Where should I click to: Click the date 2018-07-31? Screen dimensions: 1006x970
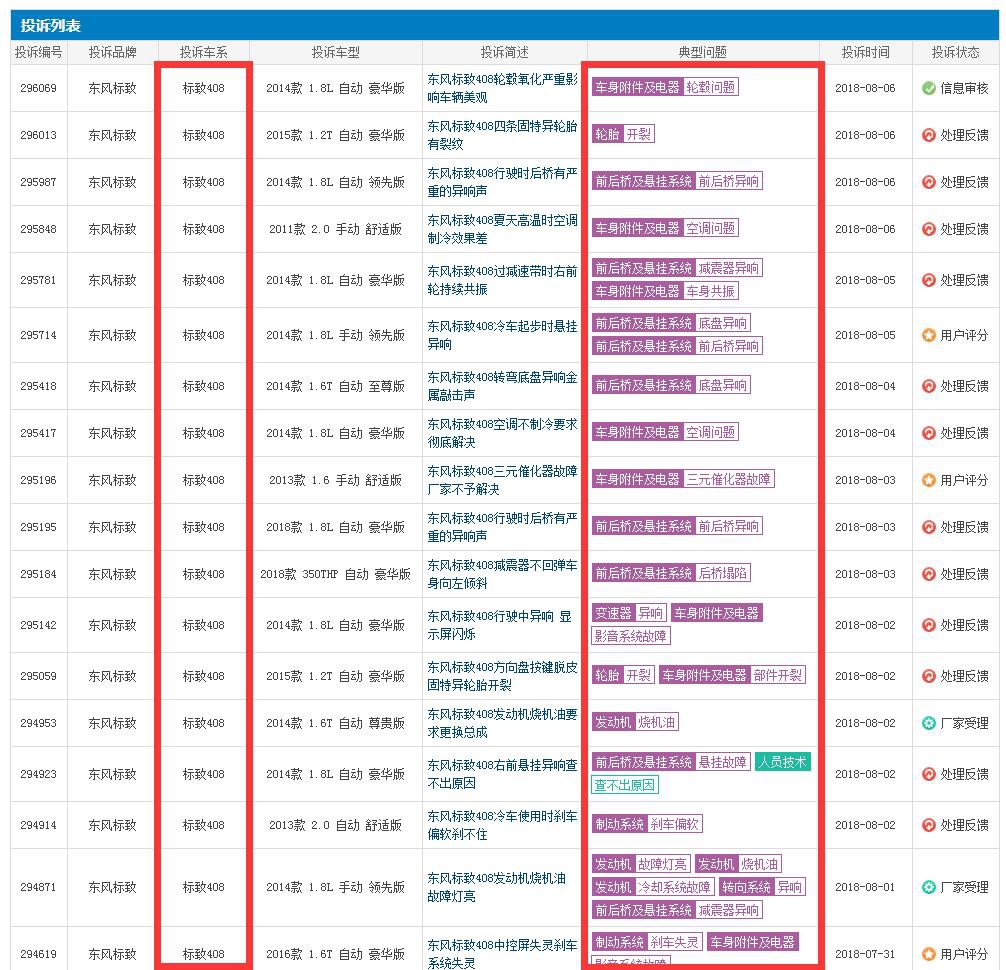click(x=865, y=954)
